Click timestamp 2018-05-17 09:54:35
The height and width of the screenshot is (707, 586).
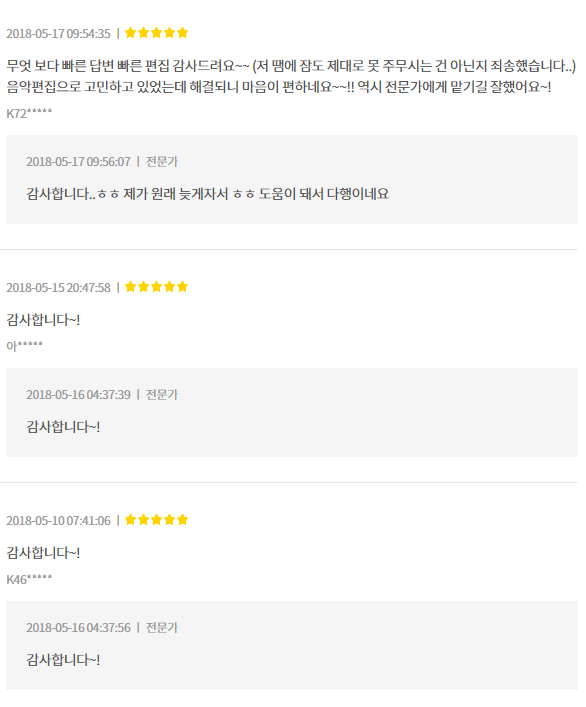[x=58, y=34]
